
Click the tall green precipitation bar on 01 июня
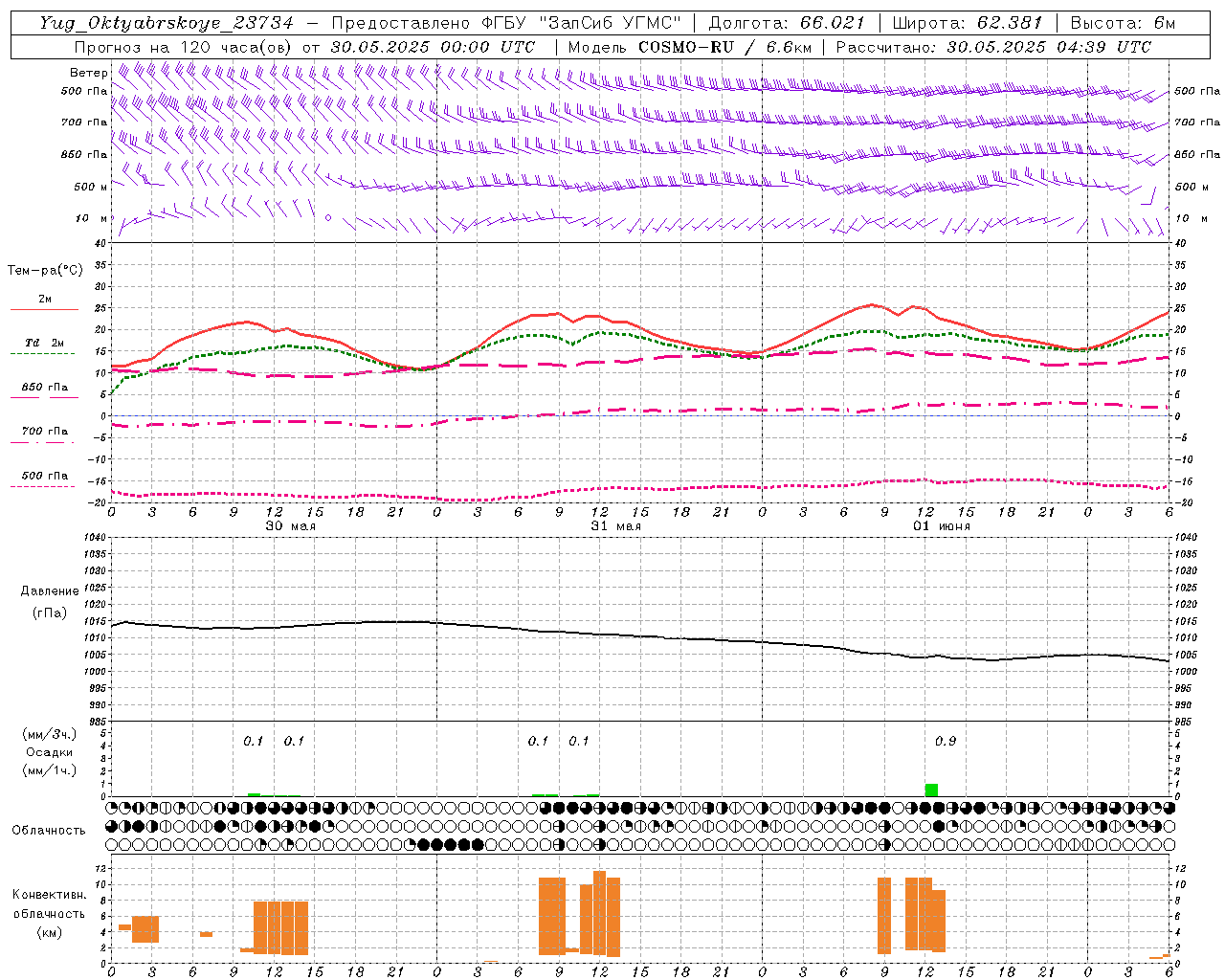pyautogui.click(x=931, y=790)
